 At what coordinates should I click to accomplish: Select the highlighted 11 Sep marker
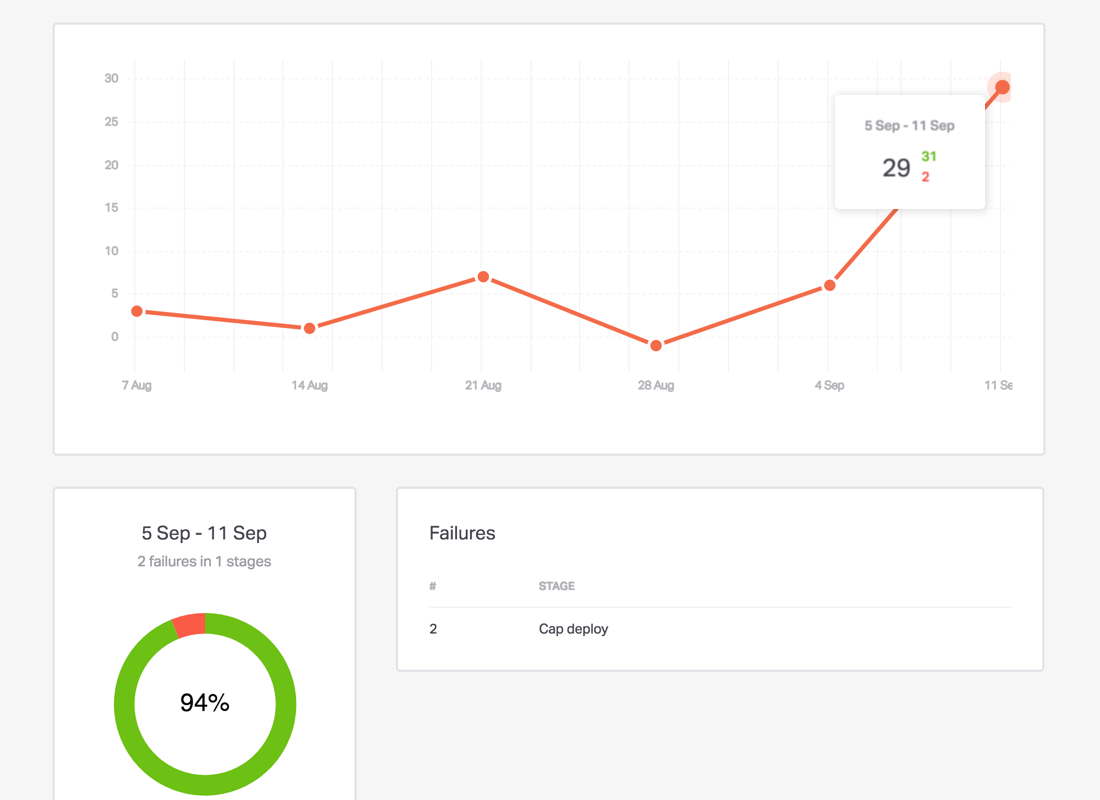tap(1001, 88)
